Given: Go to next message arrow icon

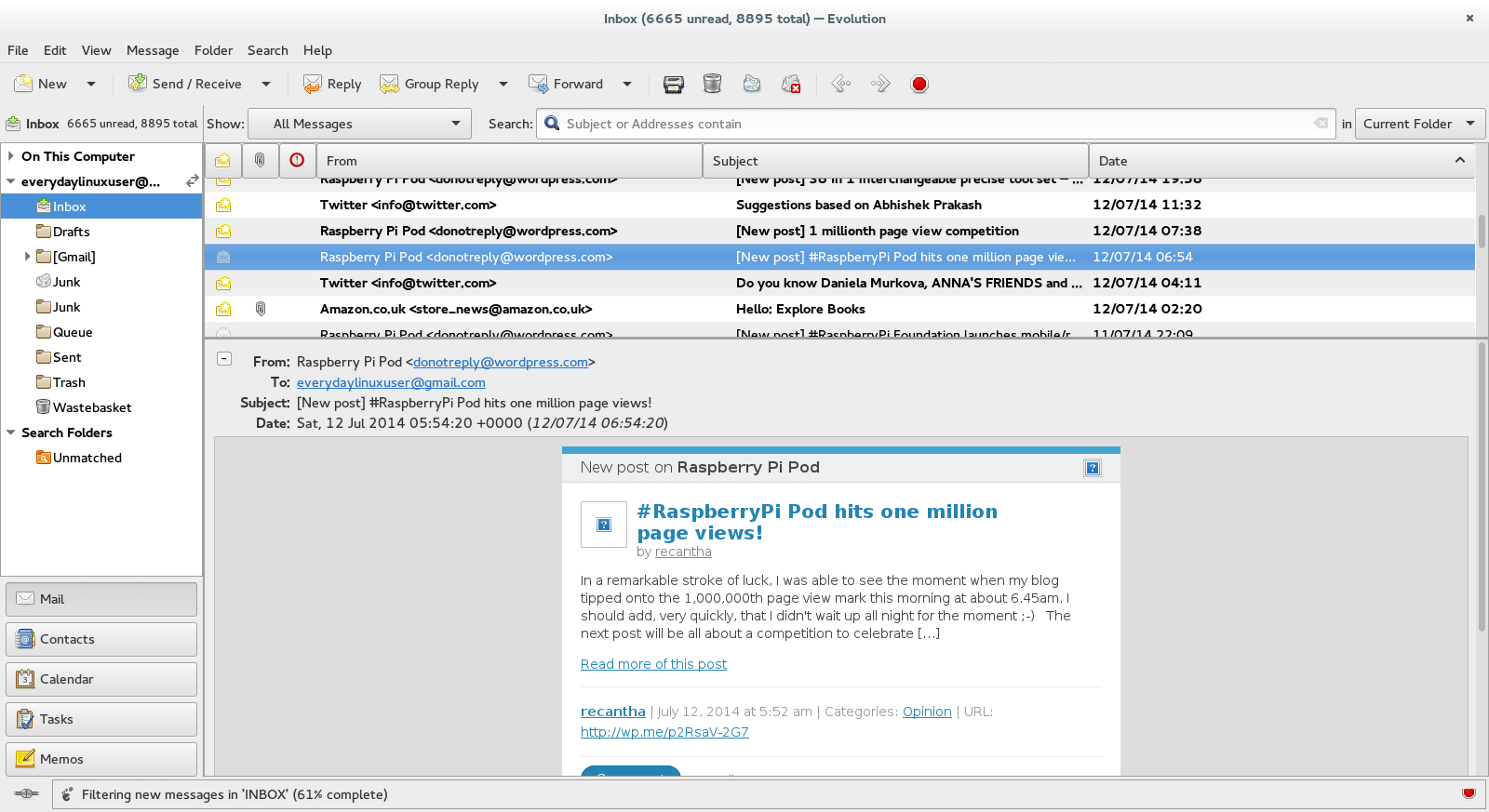Looking at the screenshot, I should pyautogui.click(x=880, y=85).
